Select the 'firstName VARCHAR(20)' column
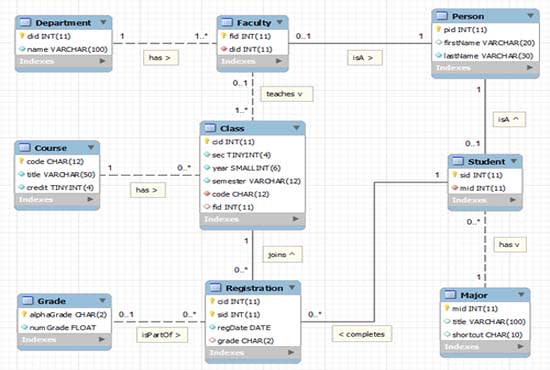Viewport: 550px width, 370px height. (485, 42)
